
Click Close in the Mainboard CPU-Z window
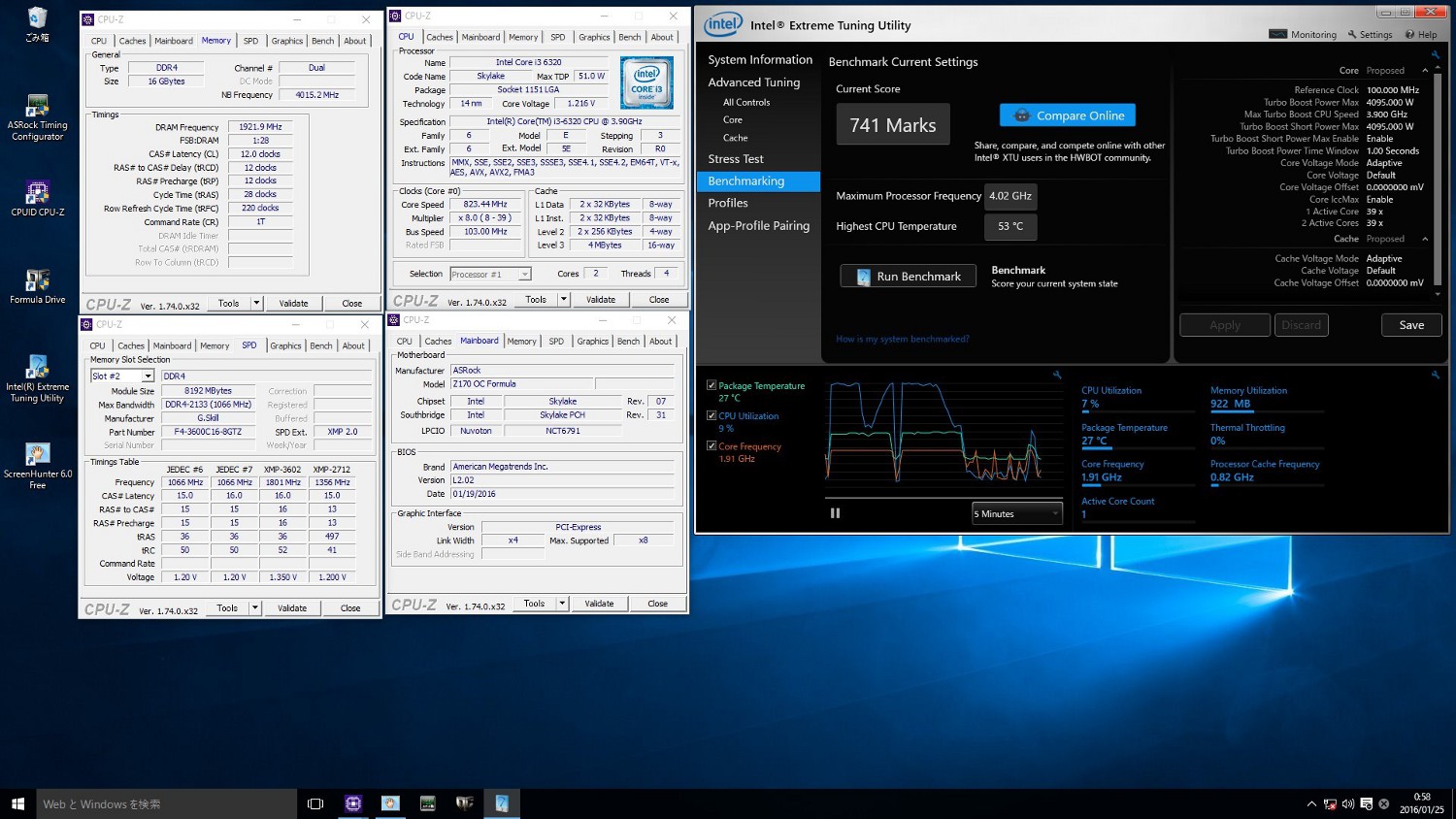[x=657, y=604]
